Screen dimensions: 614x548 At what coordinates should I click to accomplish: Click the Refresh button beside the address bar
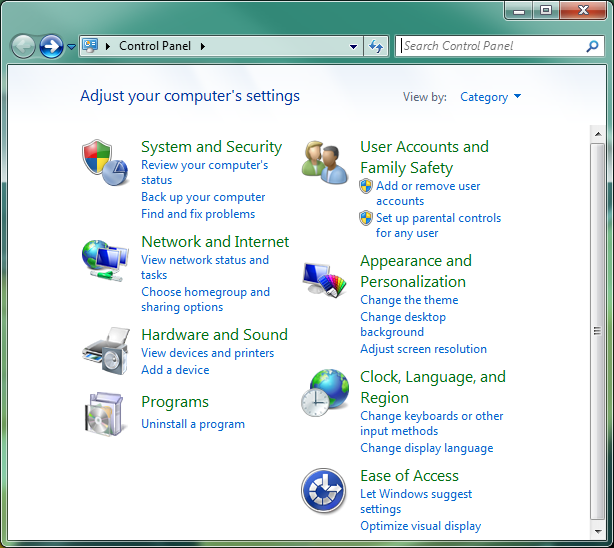[376, 46]
